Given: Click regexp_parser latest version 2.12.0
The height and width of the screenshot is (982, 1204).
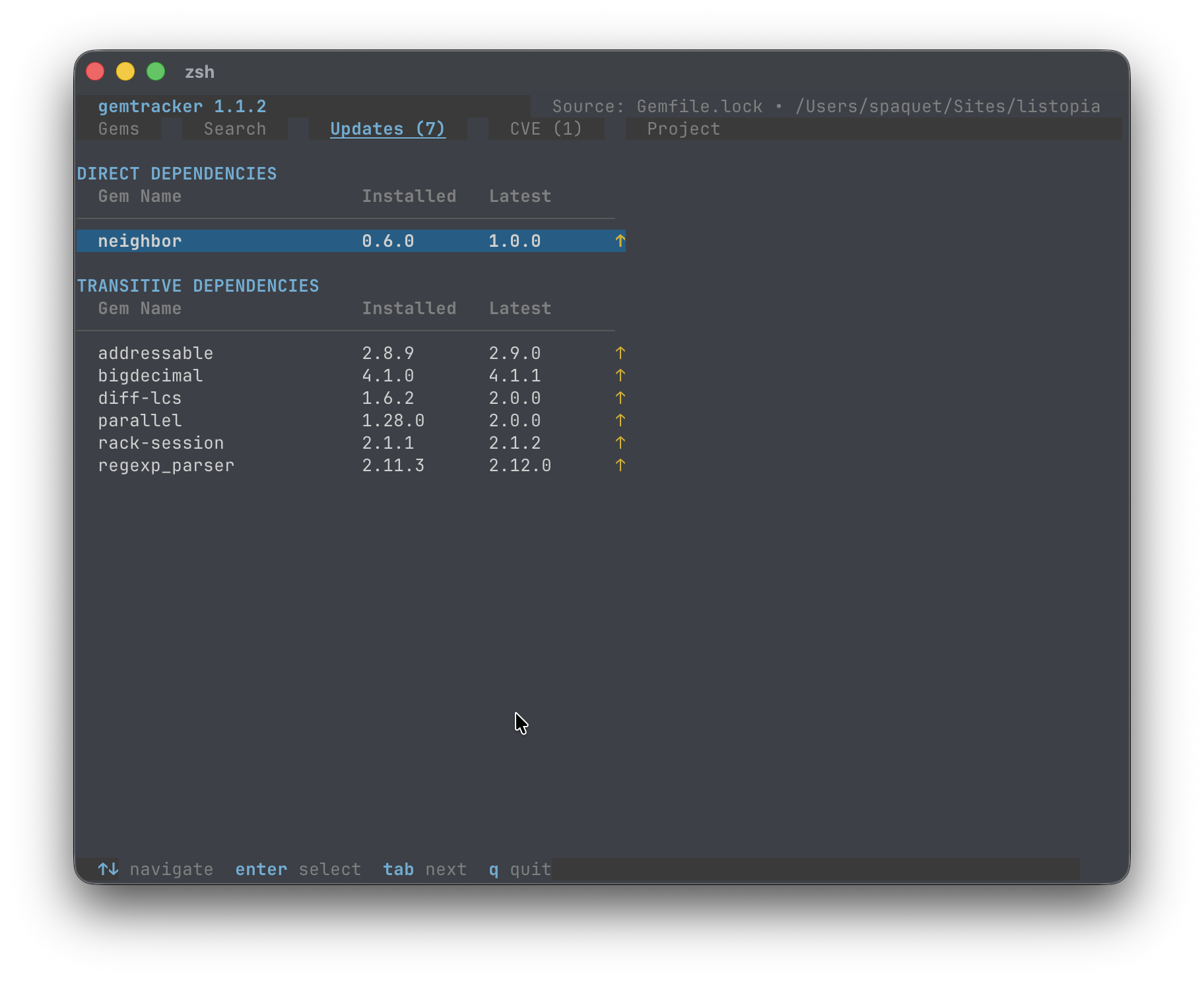Looking at the screenshot, I should point(520,465).
